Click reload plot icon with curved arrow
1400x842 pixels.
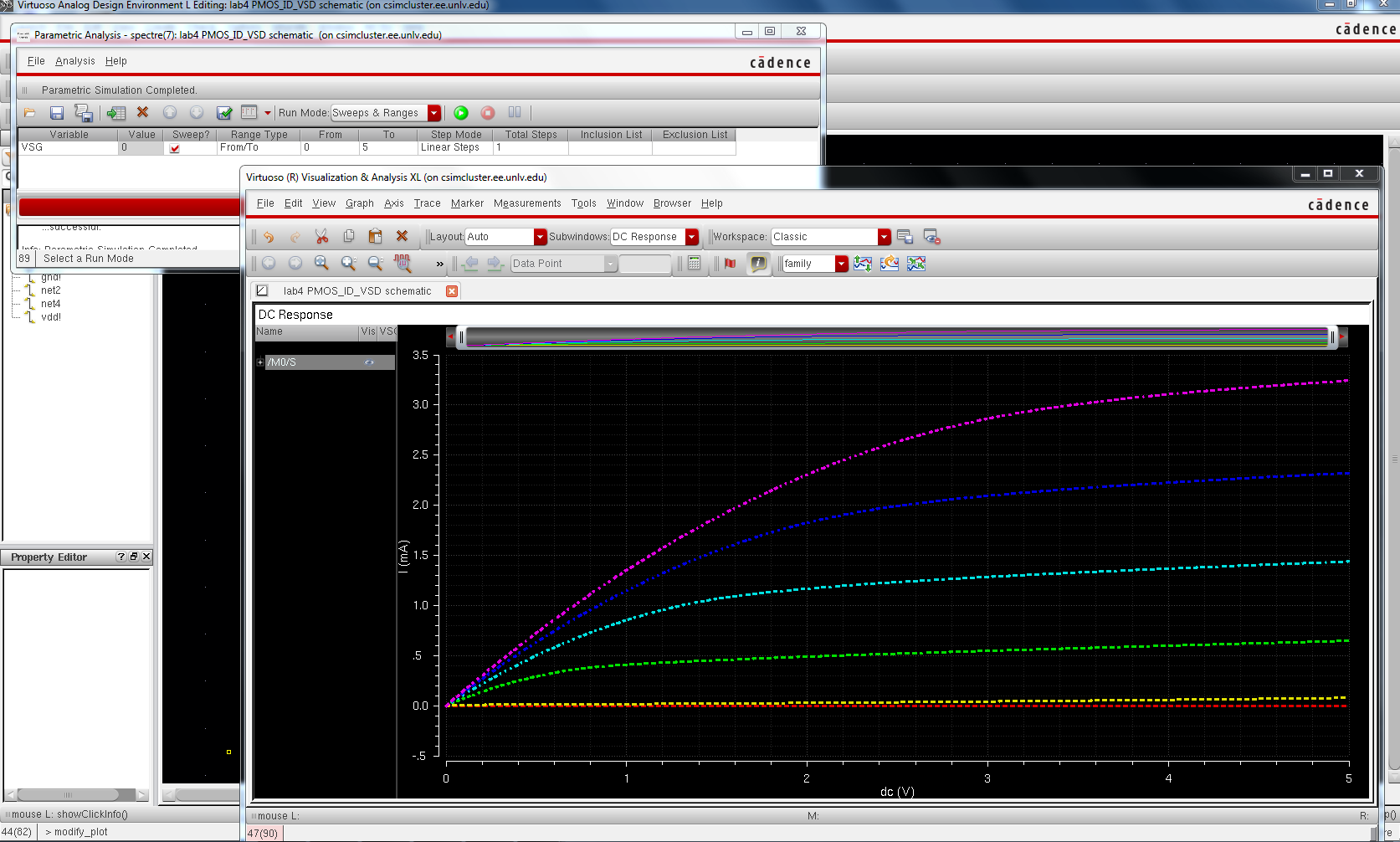click(x=890, y=264)
